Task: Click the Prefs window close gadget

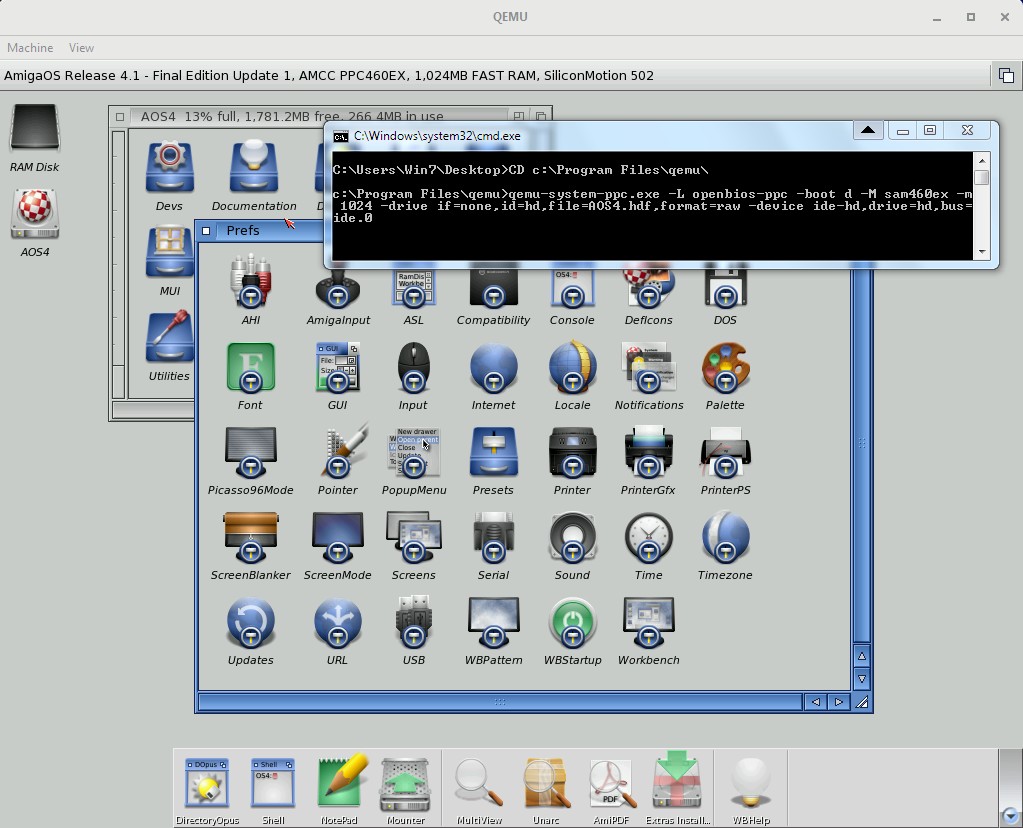Action: click(206, 231)
